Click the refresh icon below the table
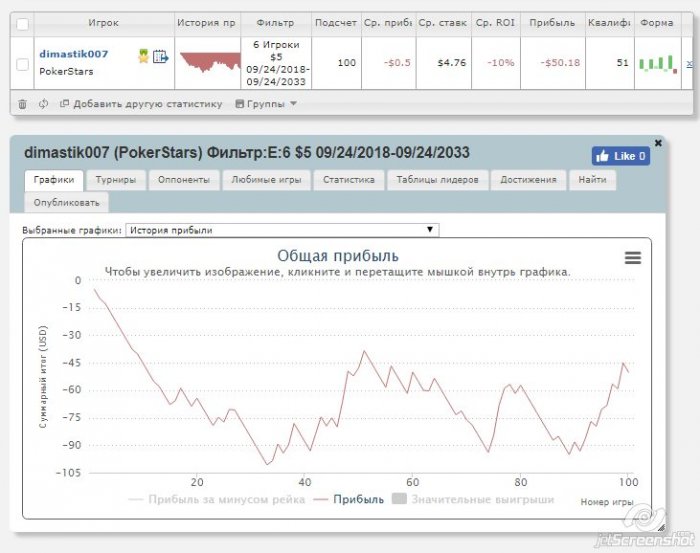 (x=43, y=104)
